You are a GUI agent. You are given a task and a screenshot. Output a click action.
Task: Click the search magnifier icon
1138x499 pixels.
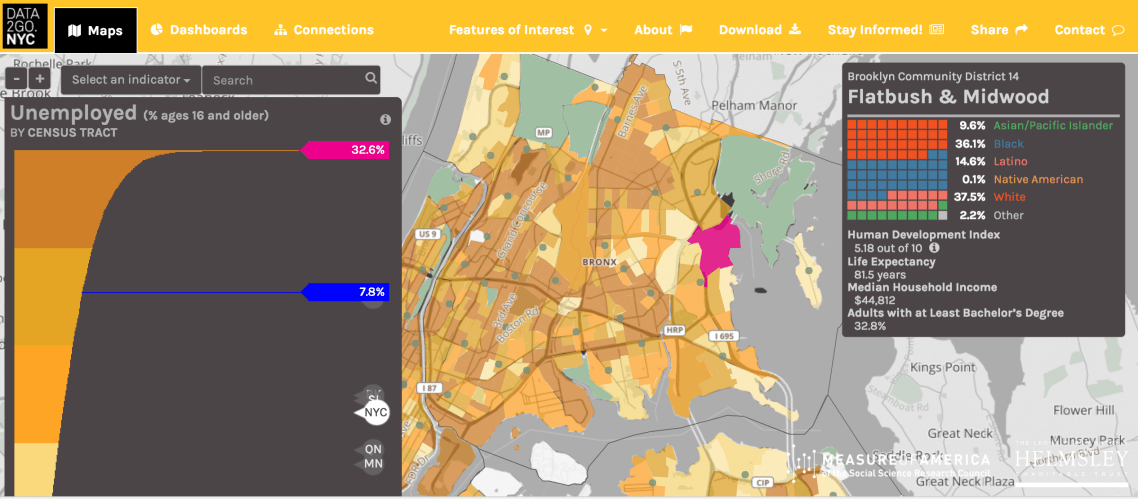pos(371,78)
